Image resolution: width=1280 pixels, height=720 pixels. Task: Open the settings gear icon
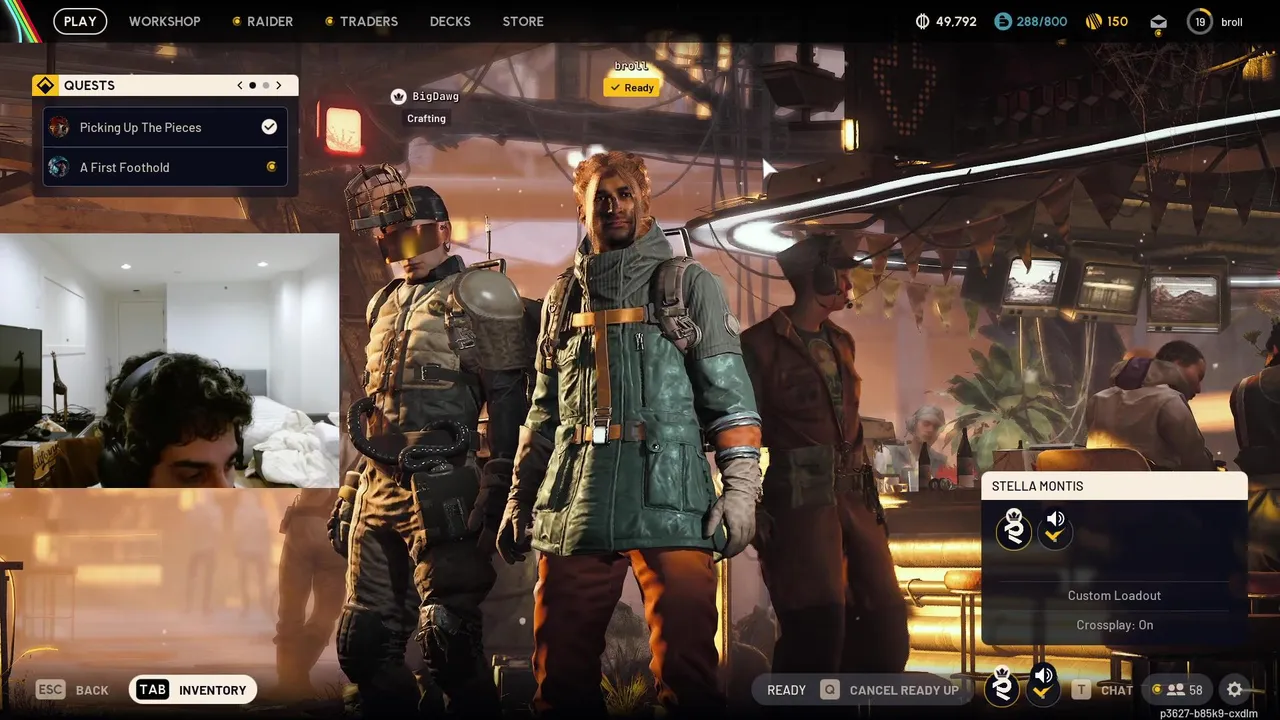1235,690
